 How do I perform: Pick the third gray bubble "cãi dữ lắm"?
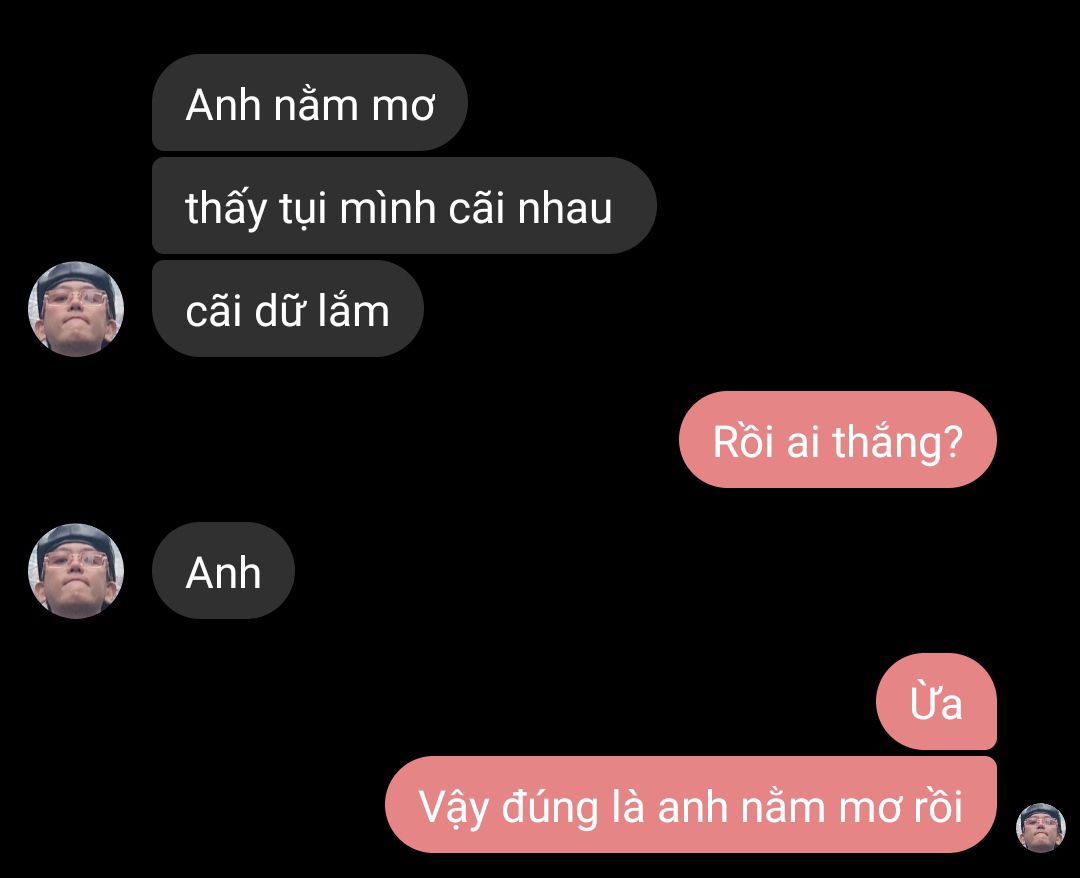(x=288, y=309)
